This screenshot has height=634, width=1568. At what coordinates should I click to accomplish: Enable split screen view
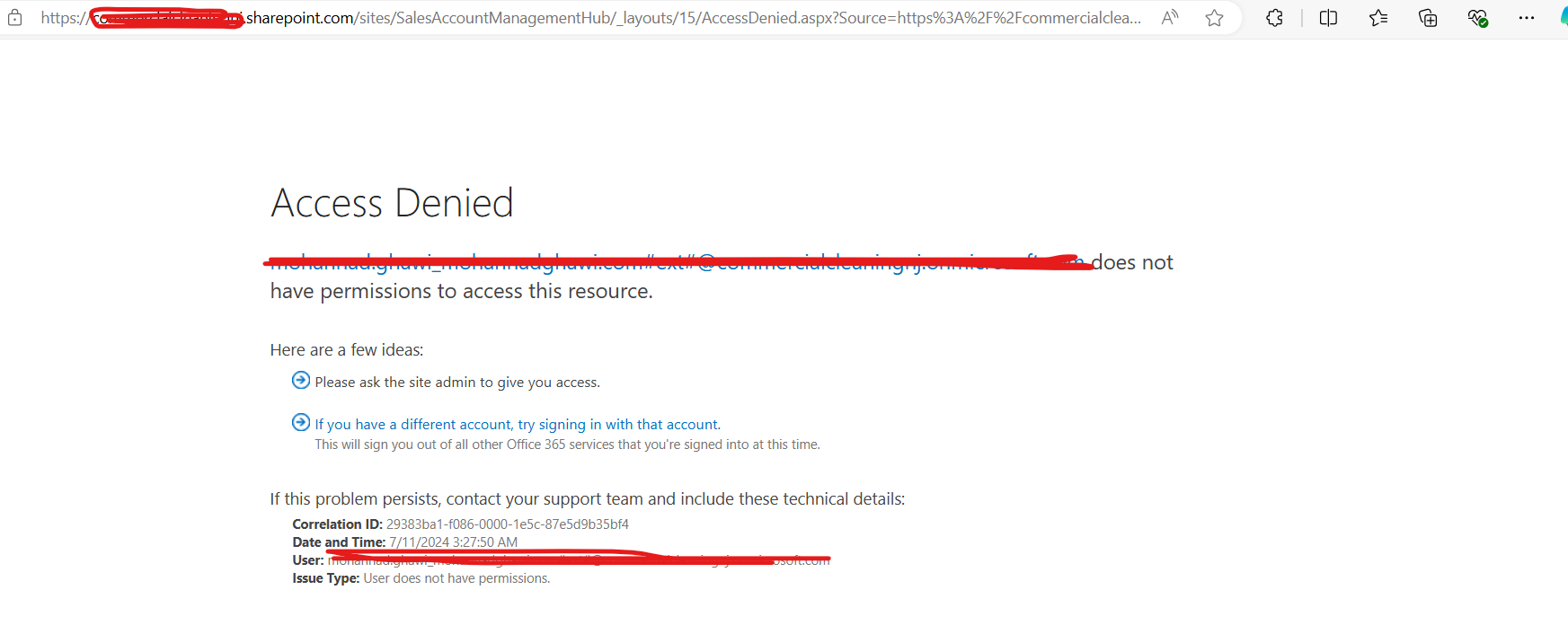tap(1328, 18)
